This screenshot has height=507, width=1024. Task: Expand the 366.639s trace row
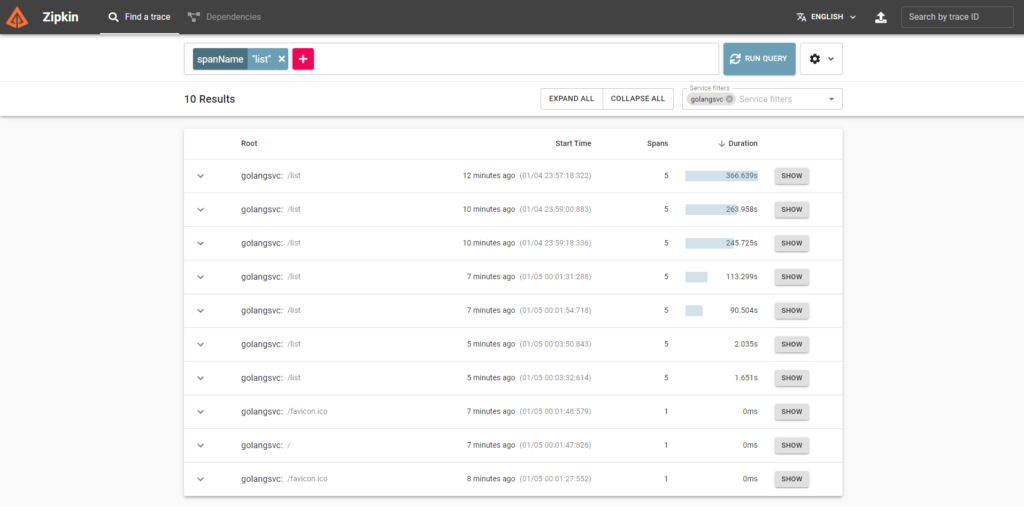(x=200, y=176)
